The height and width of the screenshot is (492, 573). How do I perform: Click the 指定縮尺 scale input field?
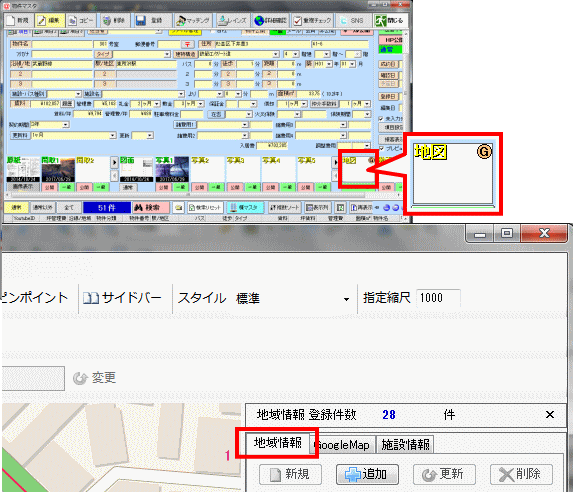438,298
